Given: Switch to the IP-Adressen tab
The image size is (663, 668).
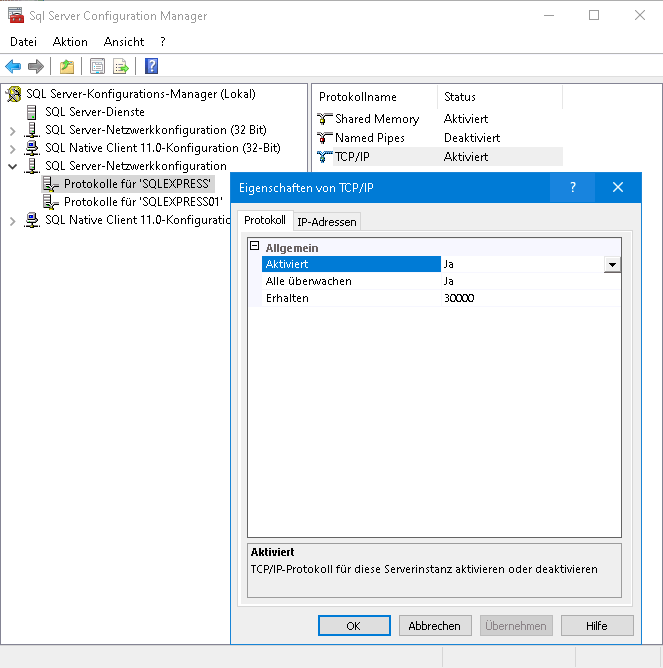Looking at the screenshot, I should coord(326,221).
